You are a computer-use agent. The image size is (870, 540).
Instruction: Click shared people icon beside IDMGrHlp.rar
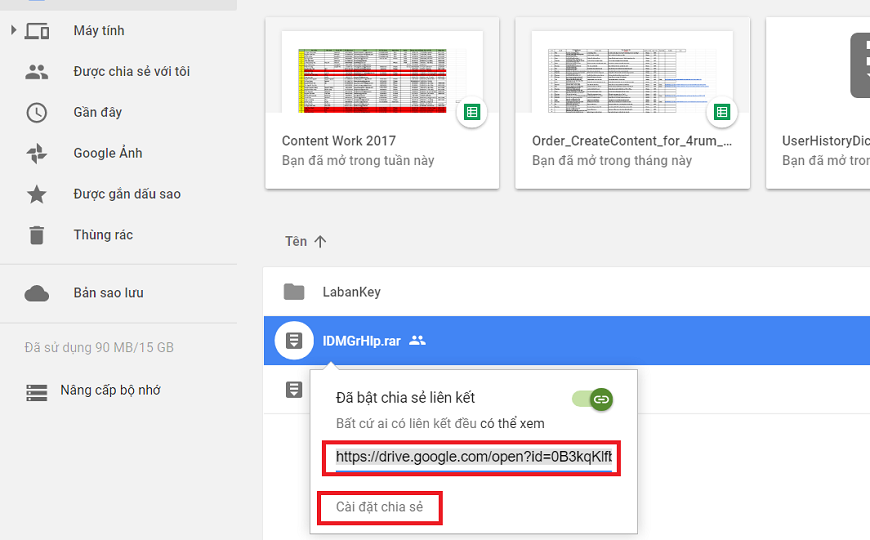(417, 341)
